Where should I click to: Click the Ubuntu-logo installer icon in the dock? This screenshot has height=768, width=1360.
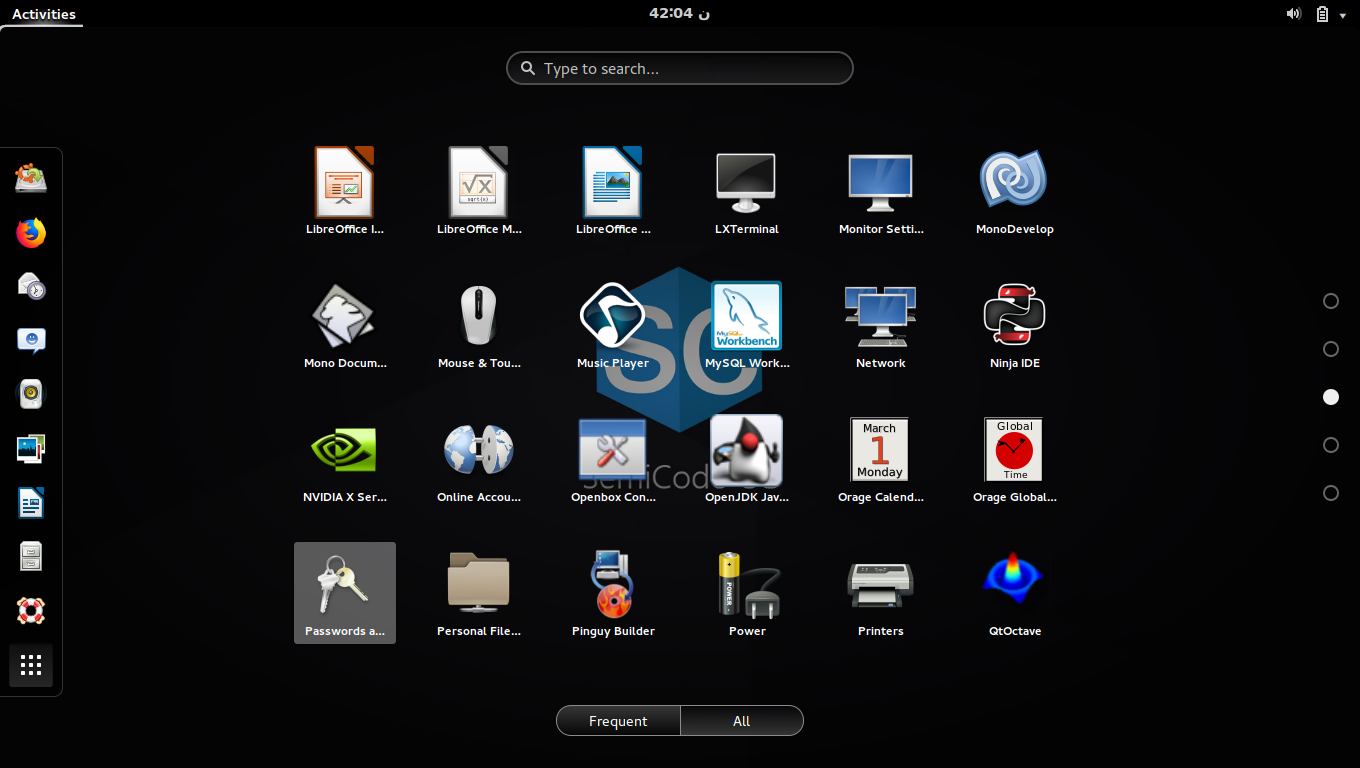31,179
